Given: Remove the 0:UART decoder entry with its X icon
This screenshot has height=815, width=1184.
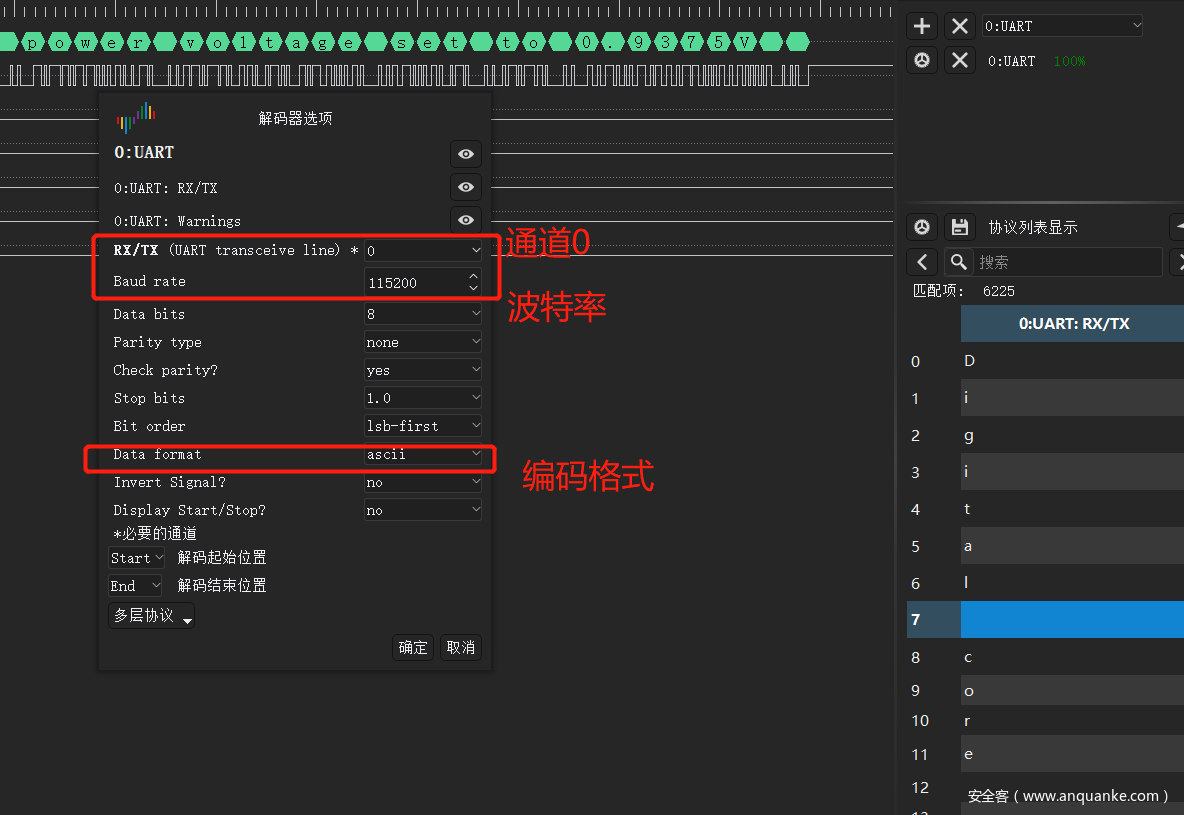Looking at the screenshot, I should (x=960, y=61).
